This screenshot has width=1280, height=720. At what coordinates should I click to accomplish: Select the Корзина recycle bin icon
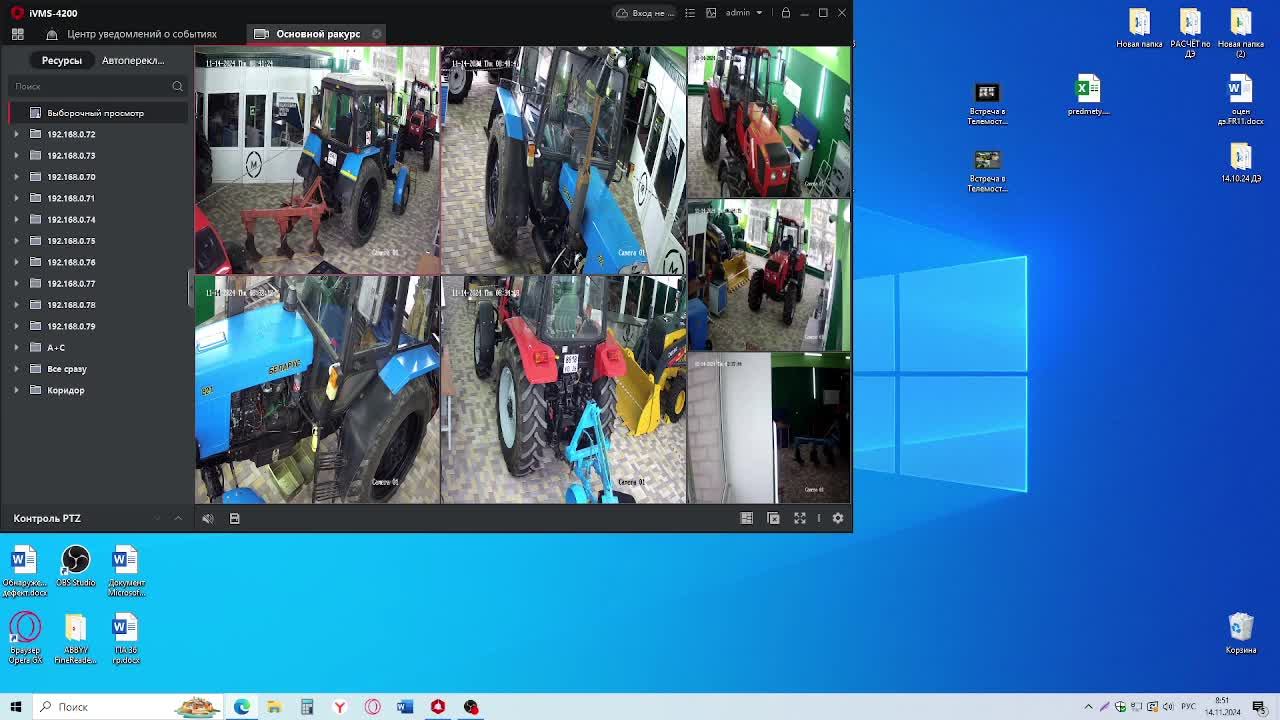pos(1241,633)
